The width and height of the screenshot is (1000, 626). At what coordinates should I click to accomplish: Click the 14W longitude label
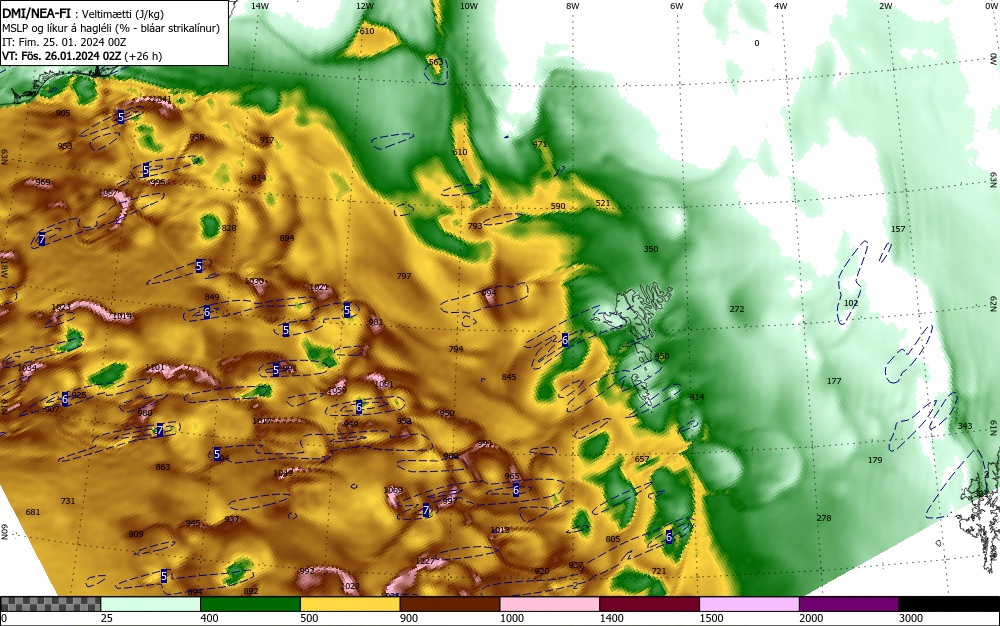click(260, 6)
